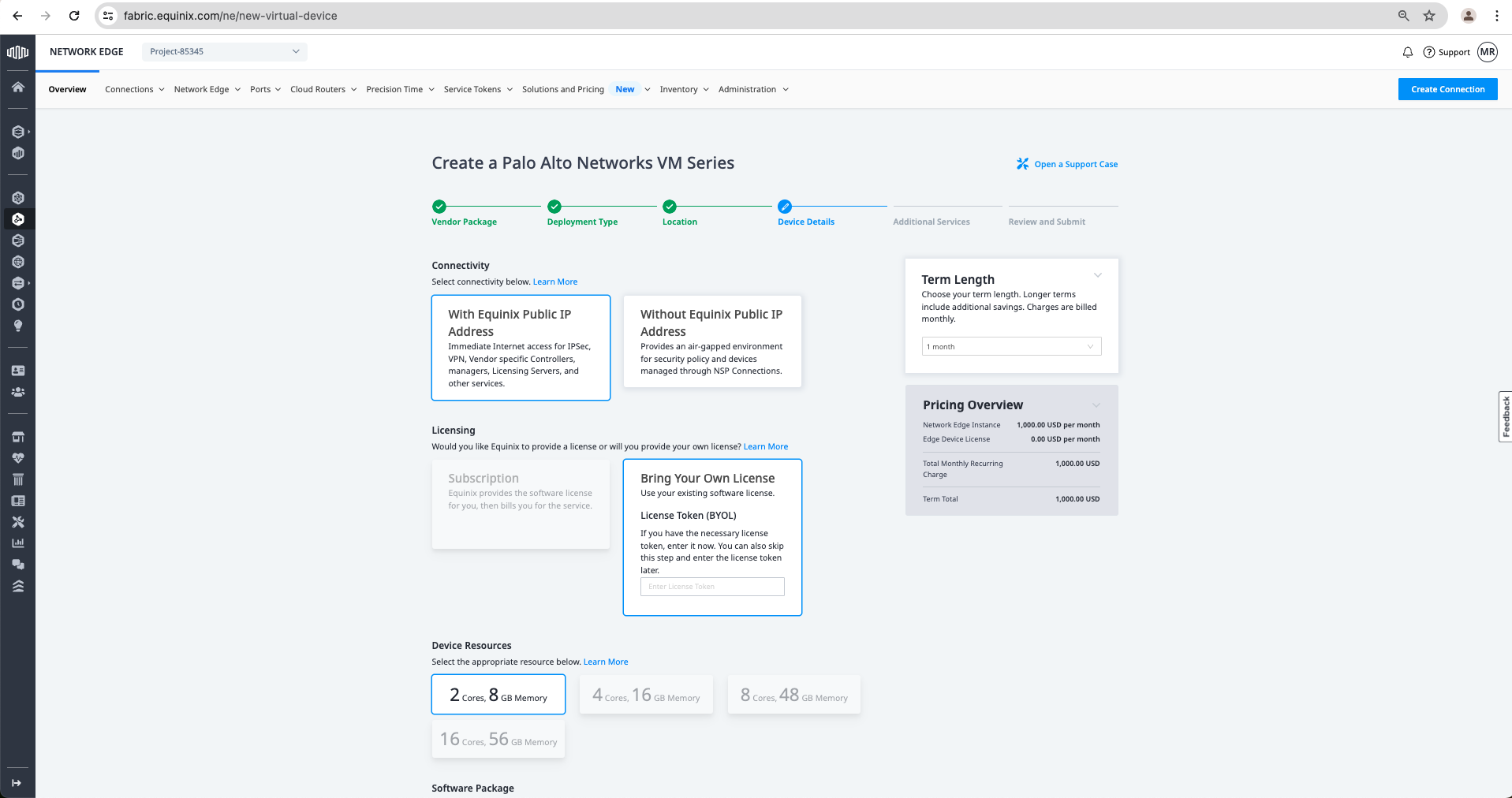Click the clock hexagon sidebar icon
Screen dimensions: 1512x798
coord(18,304)
